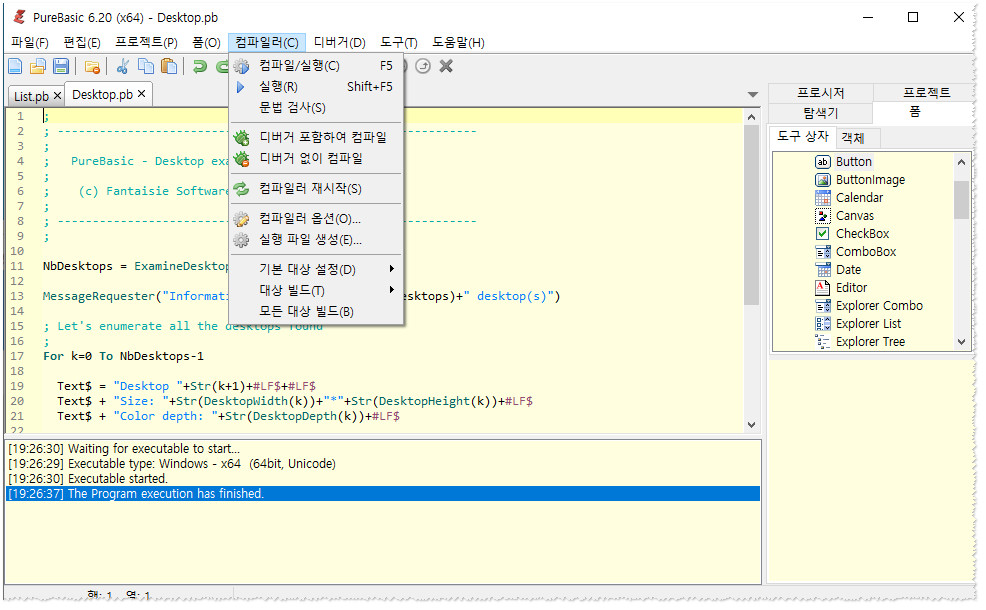The height and width of the screenshot is (610, 986).
Task: Select the CheckBox gadget icon
Action: click(823, 234)
